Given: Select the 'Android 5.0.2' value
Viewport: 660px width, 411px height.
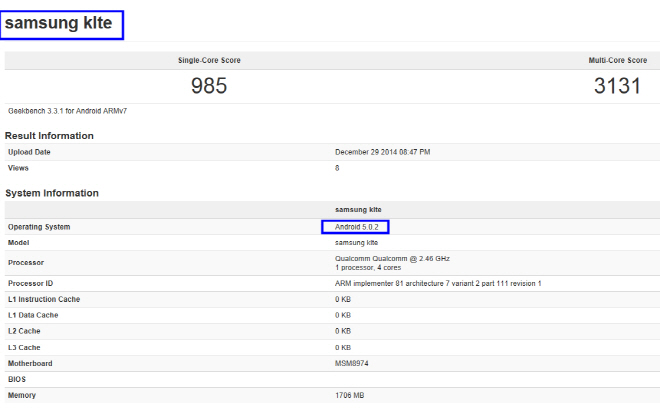Looking at the screenshot, I should point(357,227).
